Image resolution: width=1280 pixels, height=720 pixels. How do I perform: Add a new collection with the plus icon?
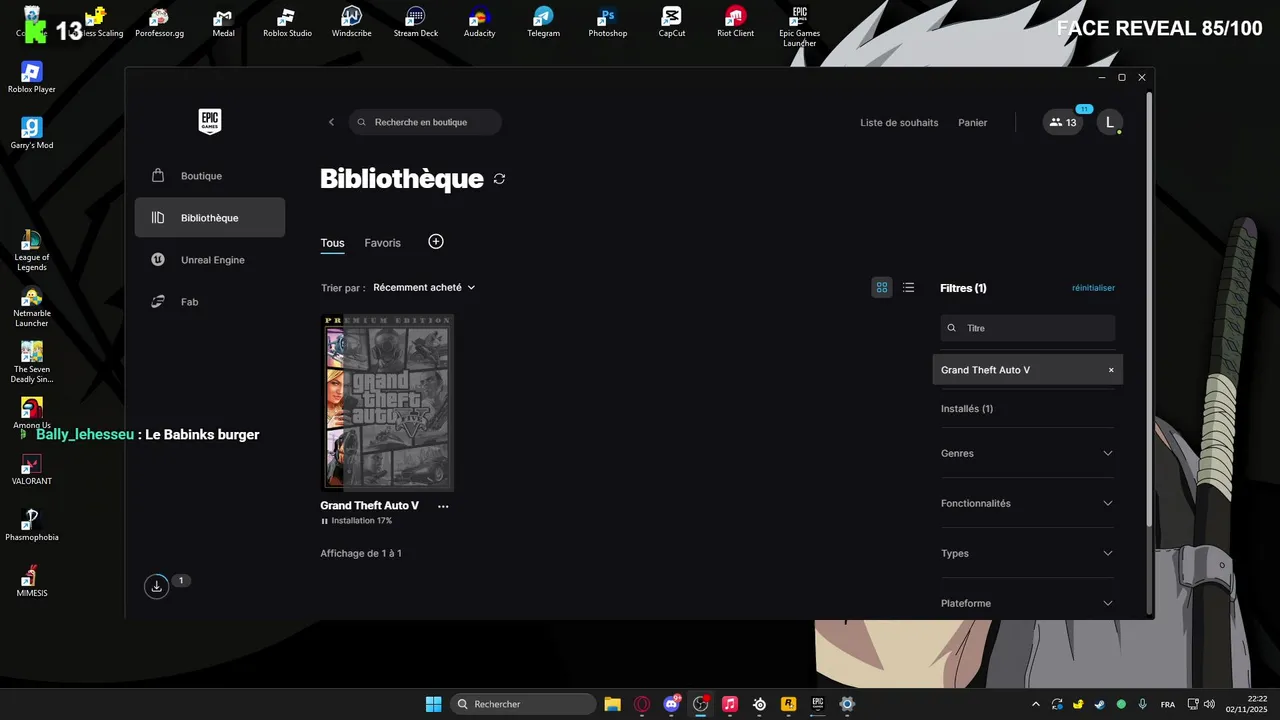(436, 242)
